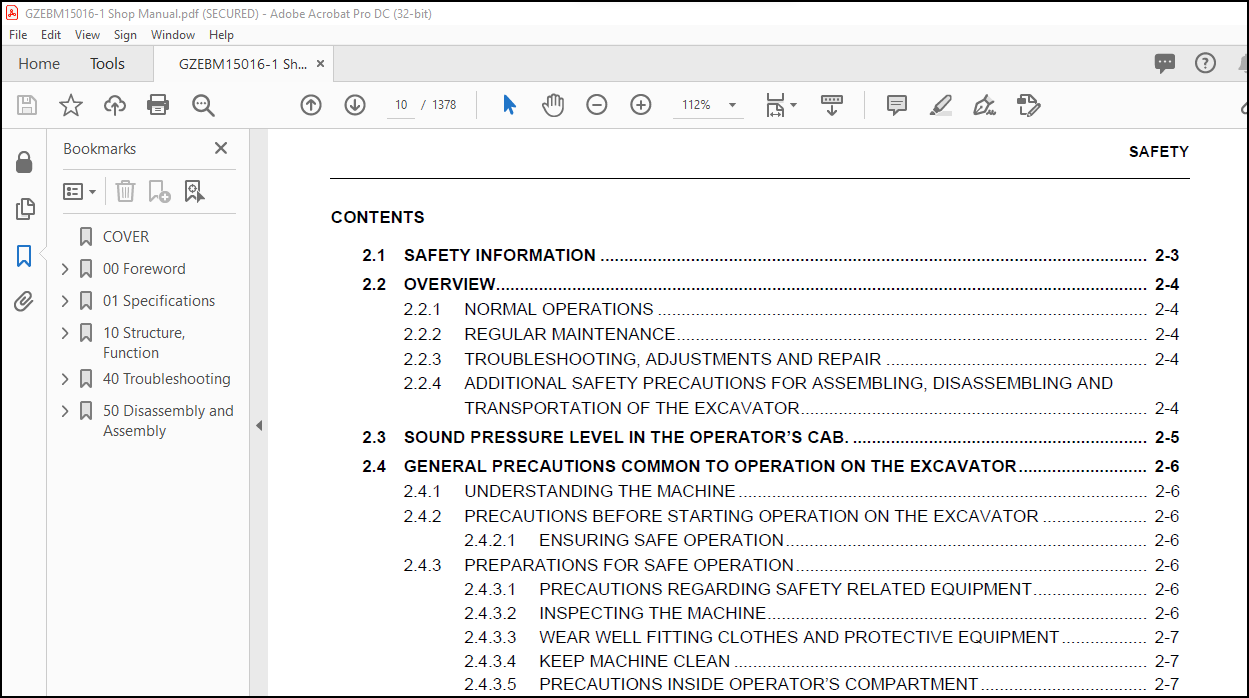Select the arrow selection tool
Image resolution: width=1249 pixels, height=698 pixels.
(x=509, y=105)
